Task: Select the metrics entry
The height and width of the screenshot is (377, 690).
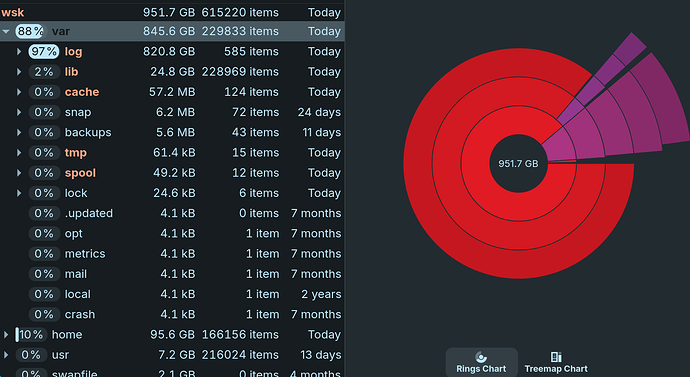Action: point(85,254)
